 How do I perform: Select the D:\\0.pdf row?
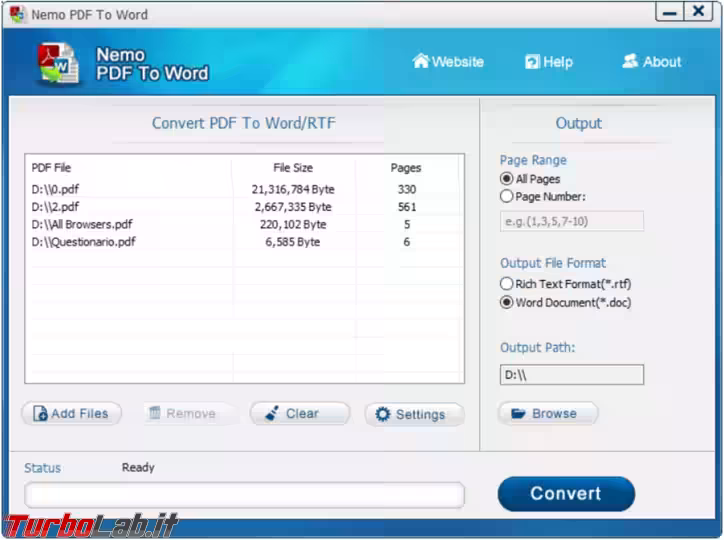(244, 189)
